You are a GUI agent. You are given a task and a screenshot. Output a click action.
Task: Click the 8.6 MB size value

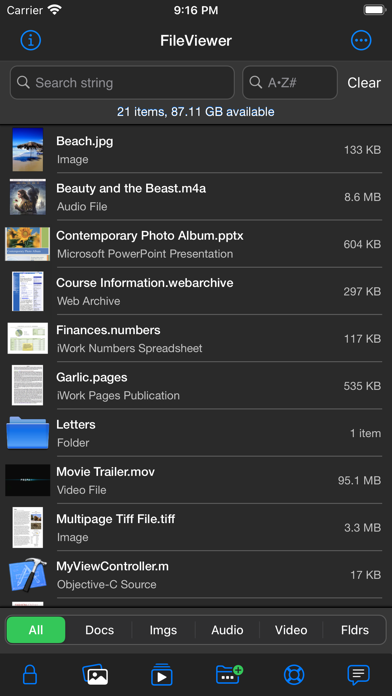[x=363, y=197]
